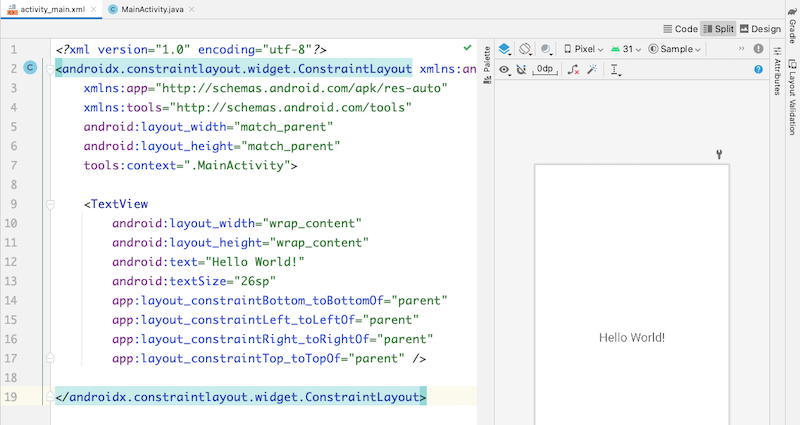Select the Hello World! text in preview

(x=632, y=337)
